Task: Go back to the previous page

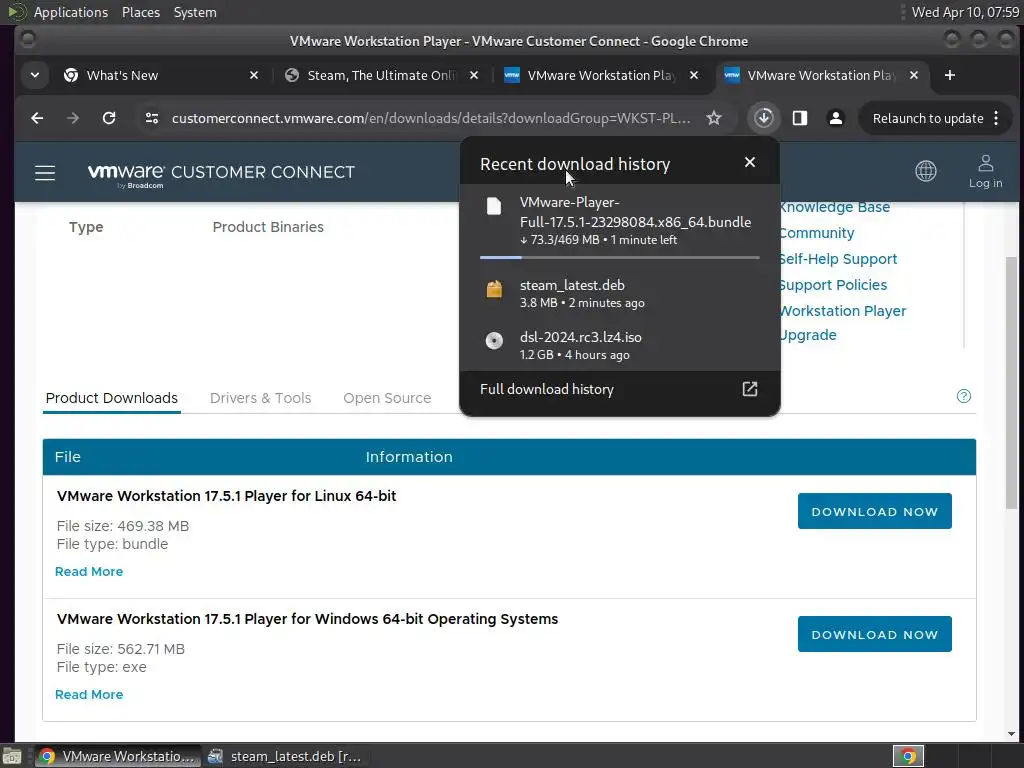Action: (37, 118)
